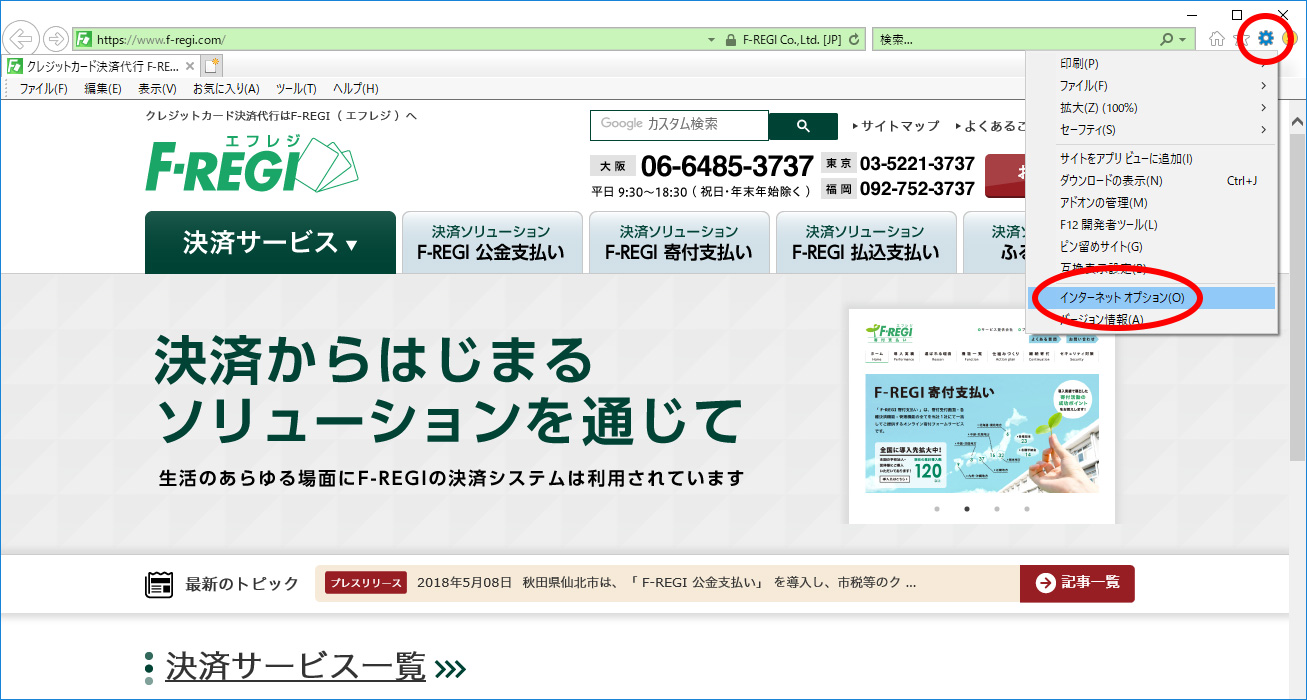Click the クレジットカード決済代行はF-REGI tagline text
Screen dimensions: 1307x700
click(x=281, y=116)
